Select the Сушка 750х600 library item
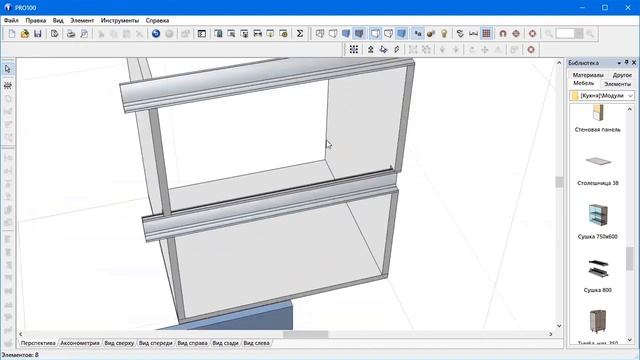This screenshot has width=640, height=360. tap(598, 221)
